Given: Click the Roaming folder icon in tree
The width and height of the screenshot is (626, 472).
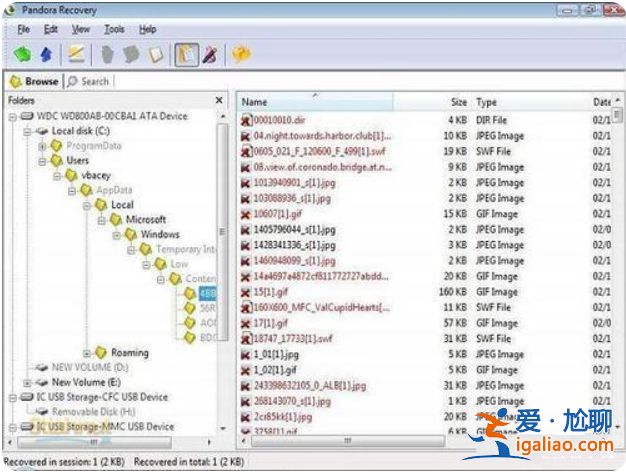Looking at the screenshot, I should pos(101,353).
